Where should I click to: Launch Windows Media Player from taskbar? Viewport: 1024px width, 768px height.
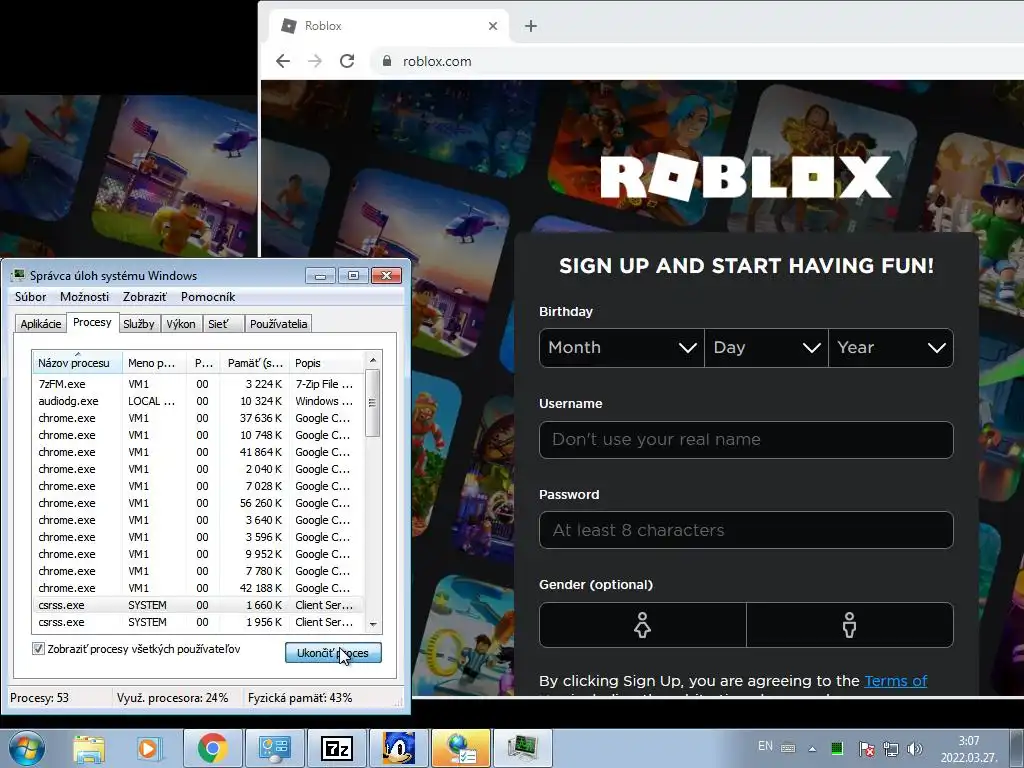click(148, 748)
